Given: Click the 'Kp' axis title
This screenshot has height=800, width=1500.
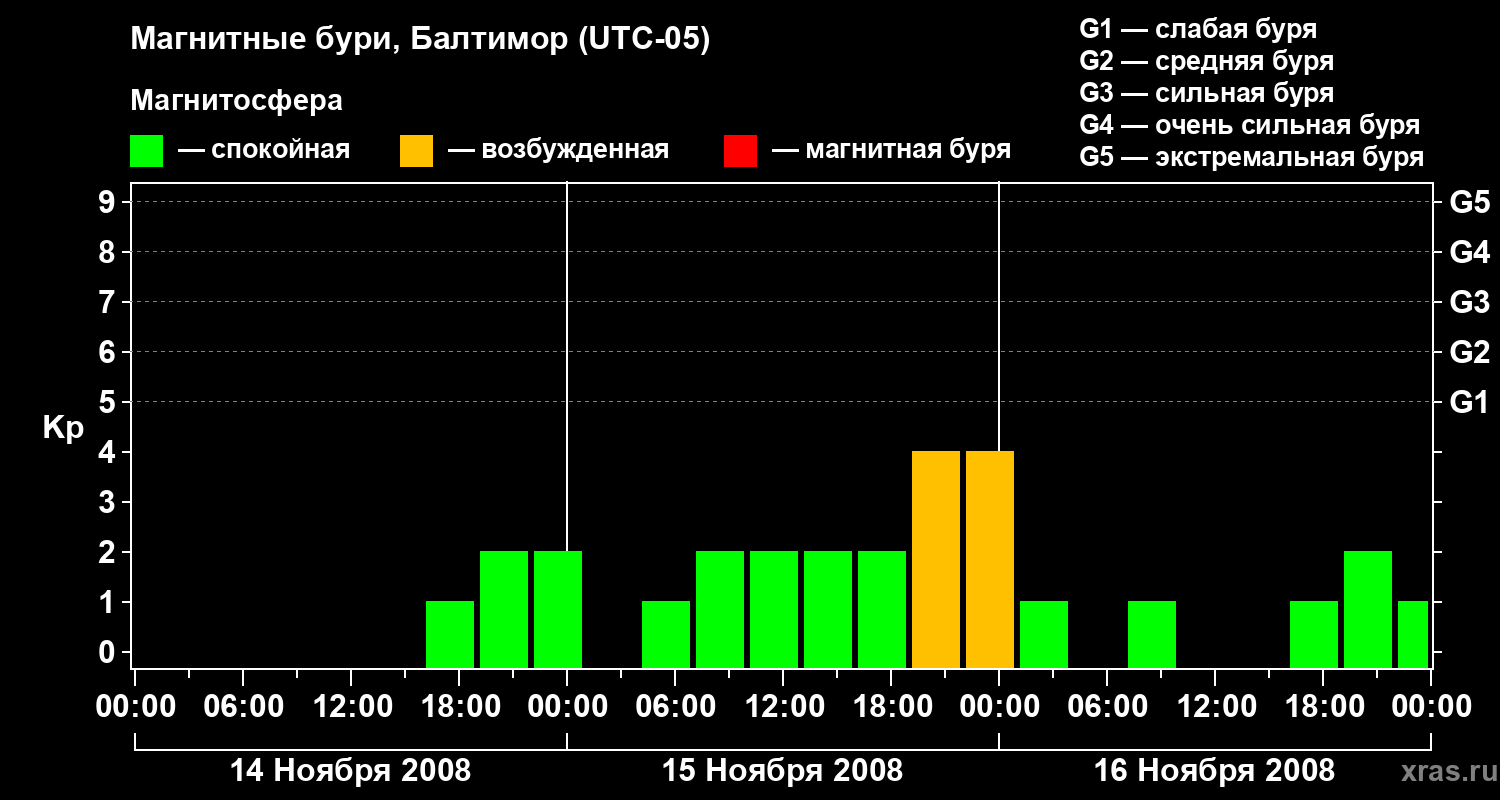Looking at the screenshot, I should pos(63,428).
